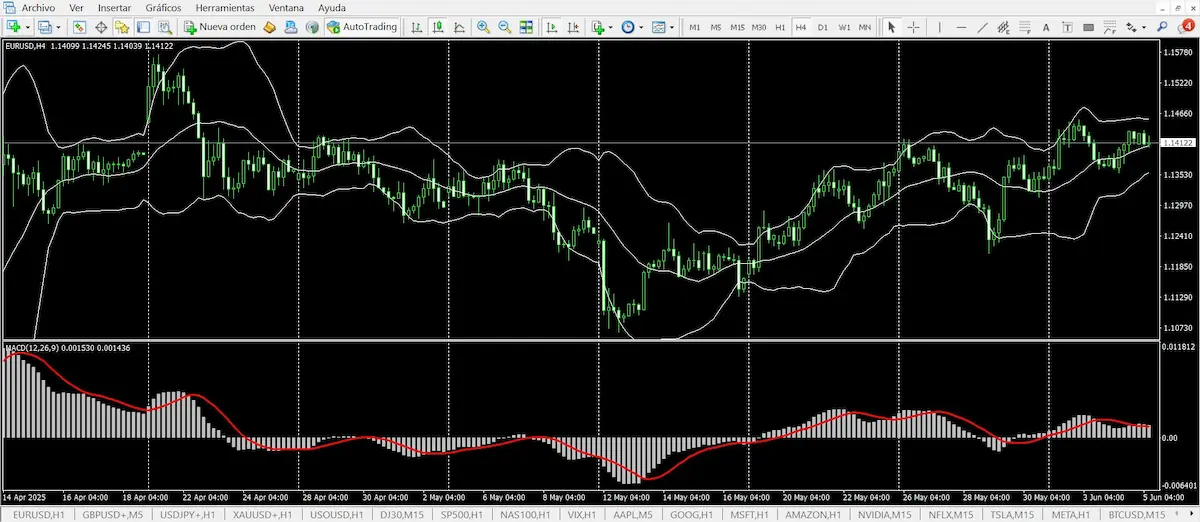Click the Zoom In magnifier icon
The height and width of the screenshot is (522, 1200).
(484, 27)
